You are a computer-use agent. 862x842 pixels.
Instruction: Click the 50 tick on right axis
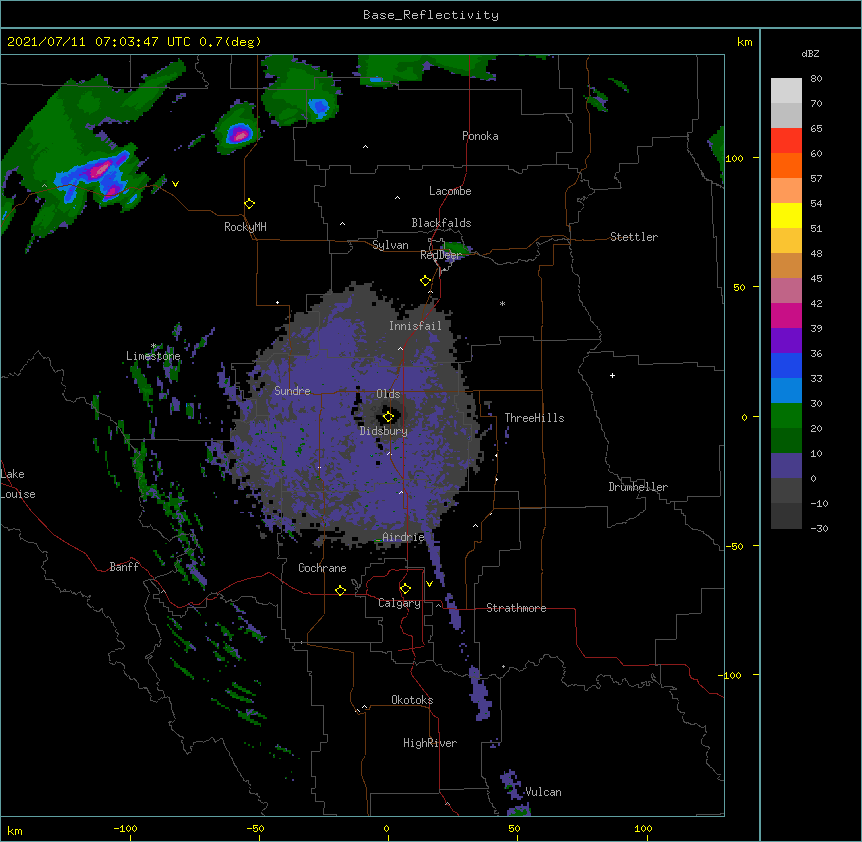click(739, 287)
